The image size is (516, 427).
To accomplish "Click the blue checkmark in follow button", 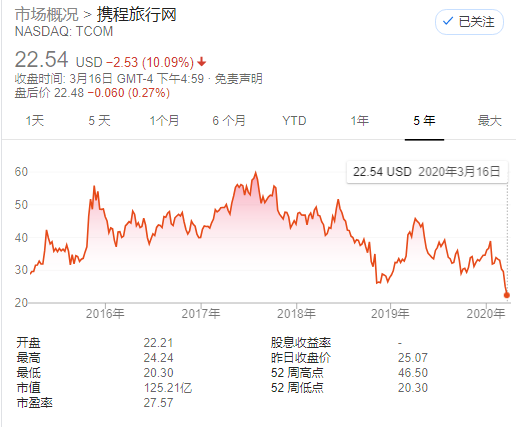I will (447, 21).
